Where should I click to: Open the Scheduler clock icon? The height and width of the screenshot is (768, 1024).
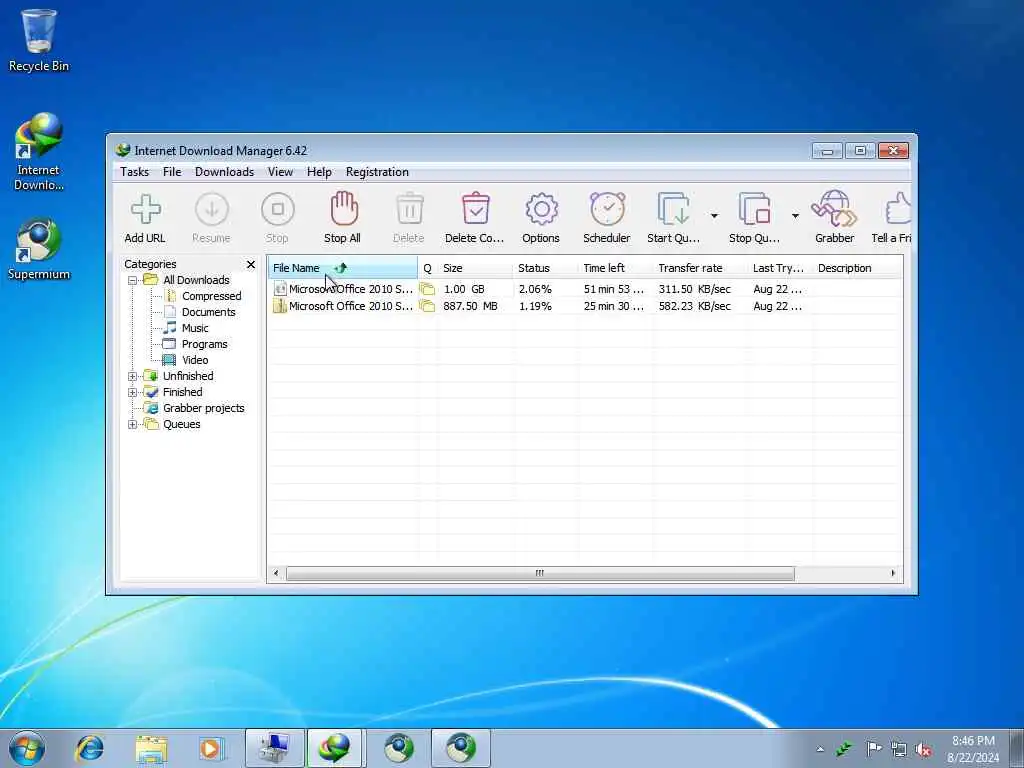(607, 209)
